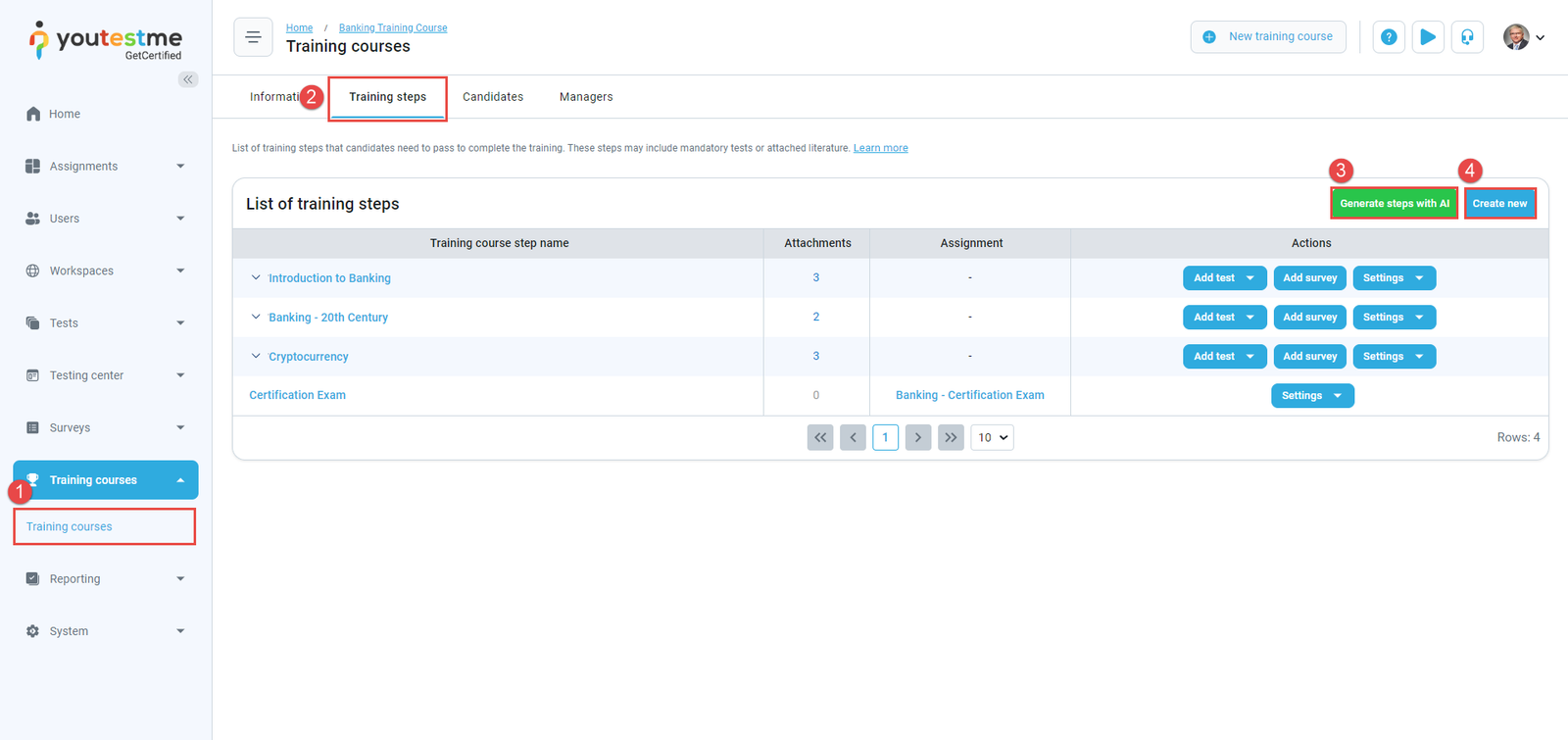Screen dimensions: 1568x740
Task: Switch to the Managers tab
Action: 586,97
